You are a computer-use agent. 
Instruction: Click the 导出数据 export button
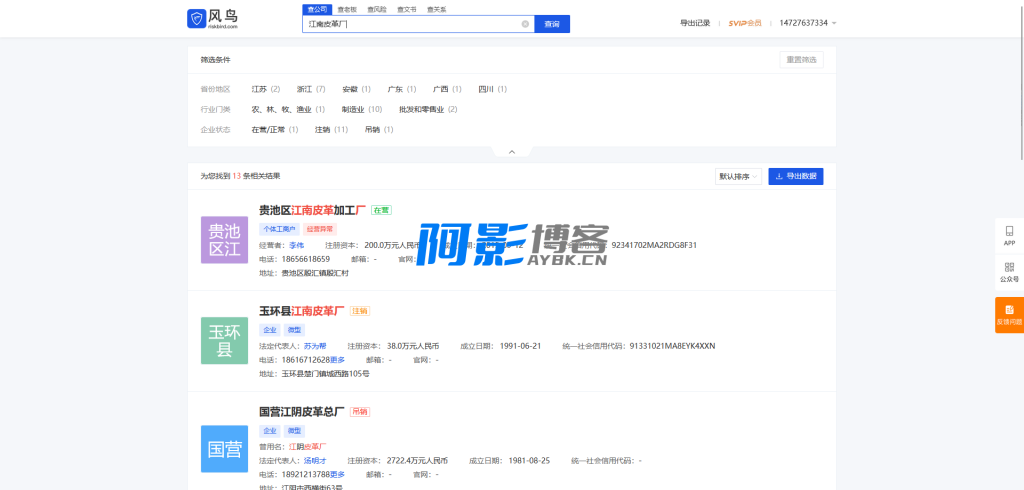796,176
